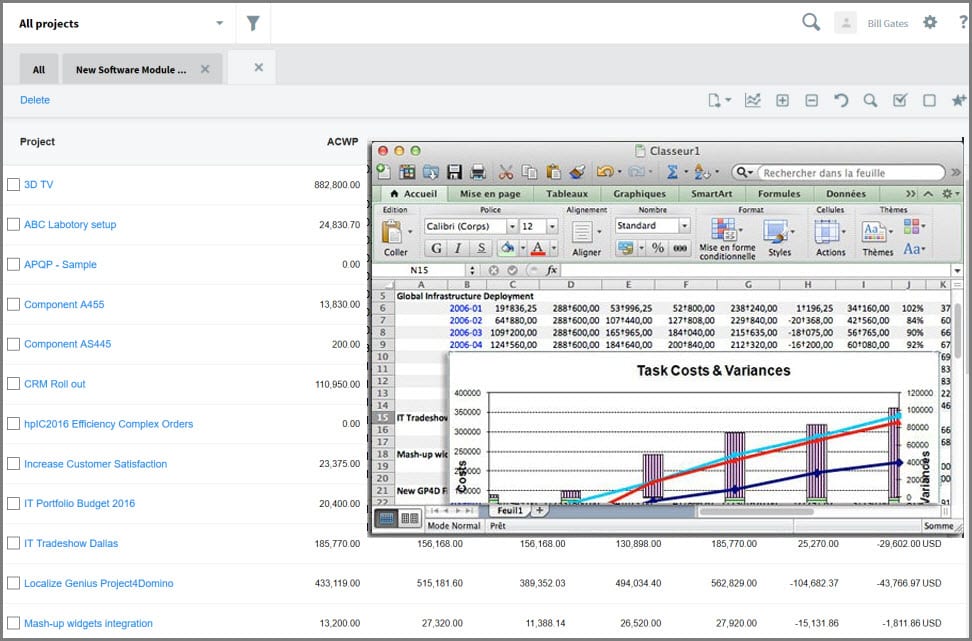Click the scissors cut icon in Excel
Viewport: 972px width, 641px height.
506,172
